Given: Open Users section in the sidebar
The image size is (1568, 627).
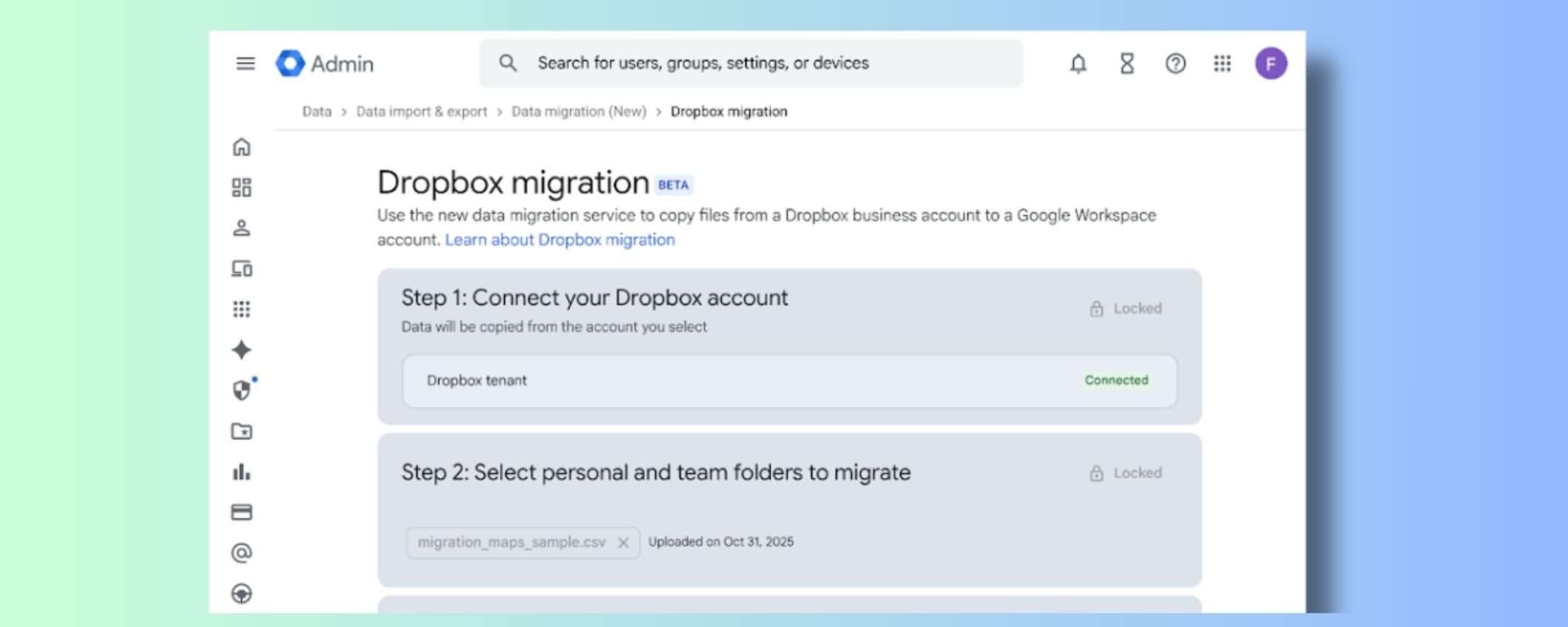Looking at the screenshot, I should 242,228.
